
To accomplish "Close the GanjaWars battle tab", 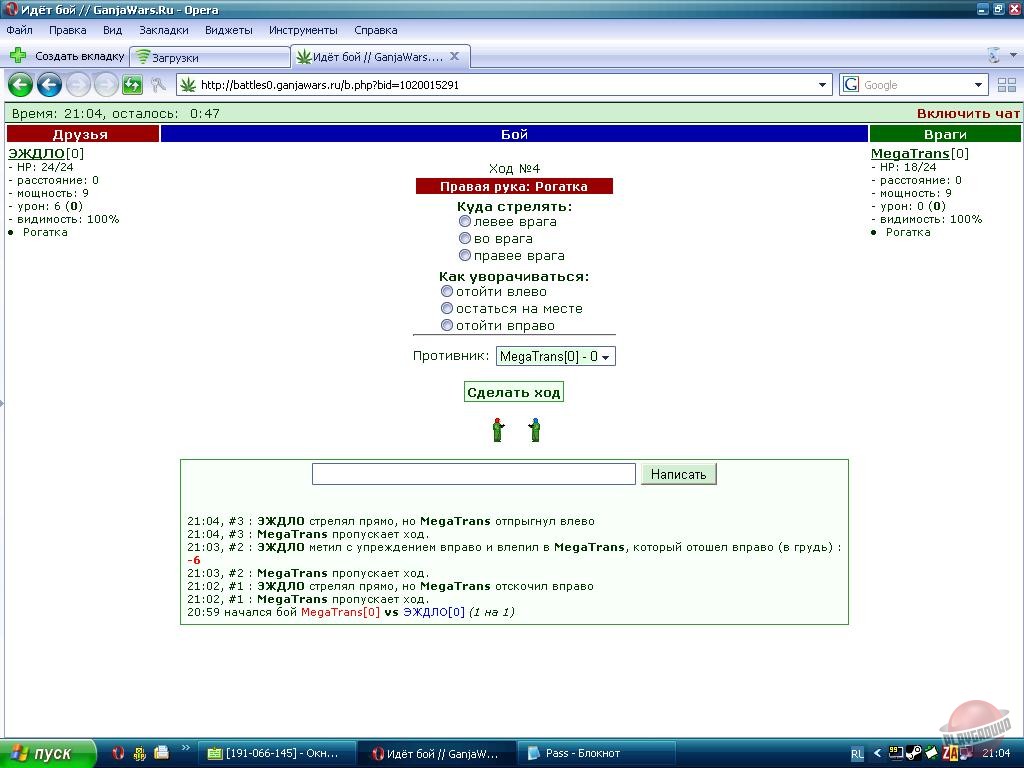I will [x=454, y=57].
